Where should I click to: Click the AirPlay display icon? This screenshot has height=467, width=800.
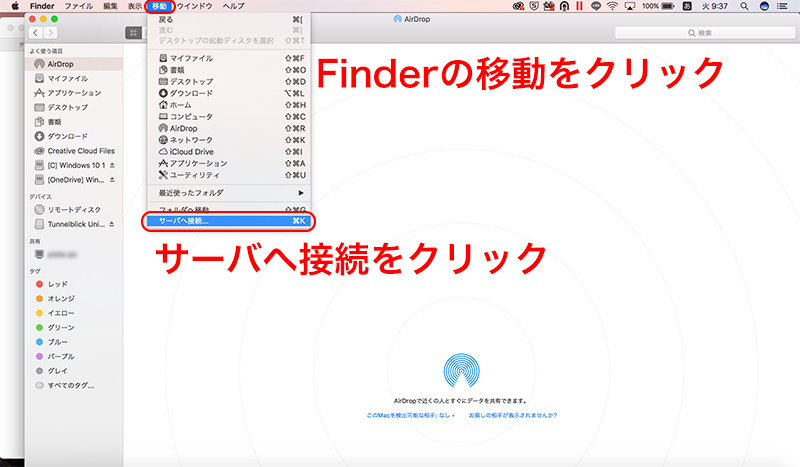(630, 6)
